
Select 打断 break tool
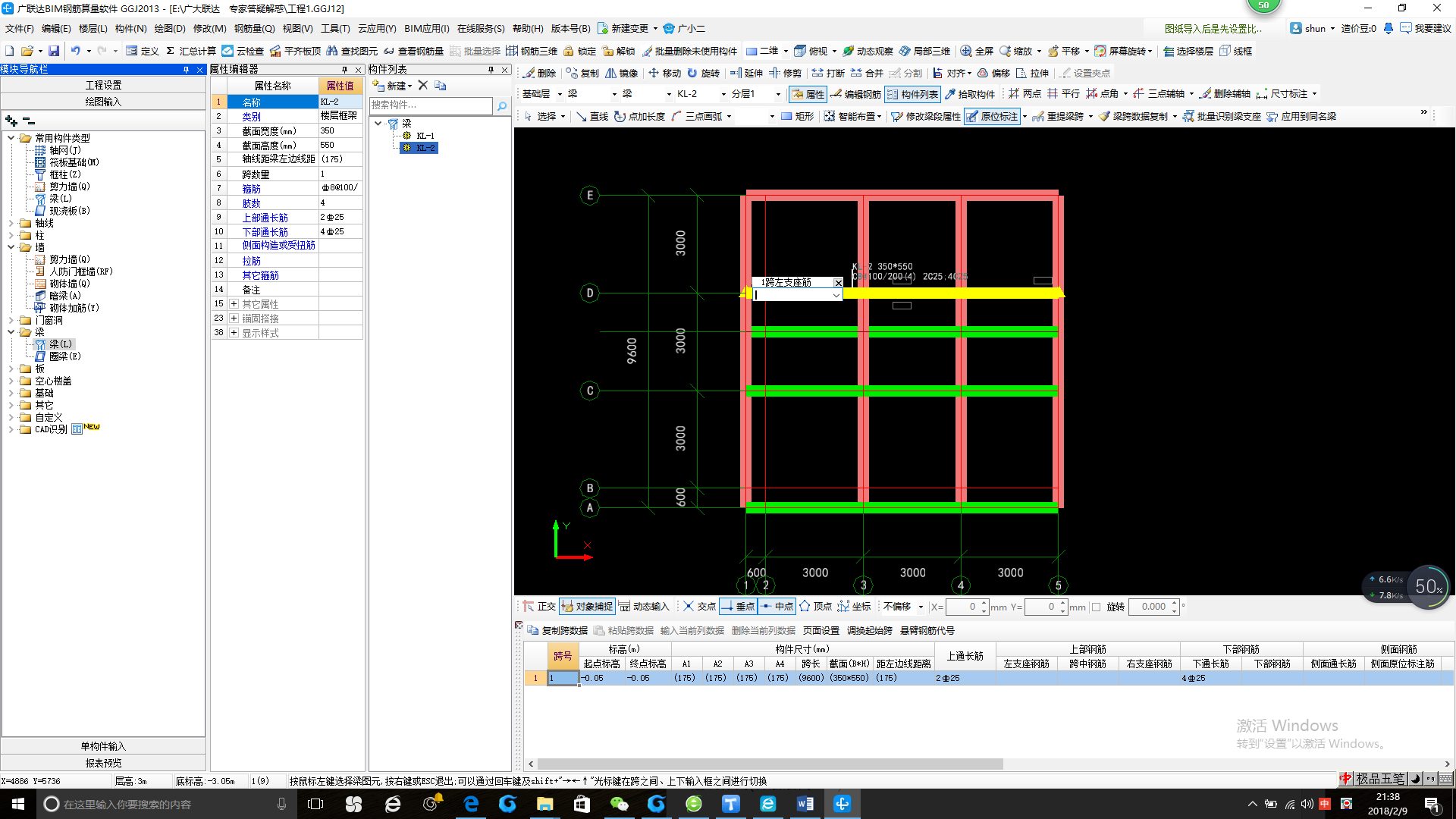(x=828, y=73)
